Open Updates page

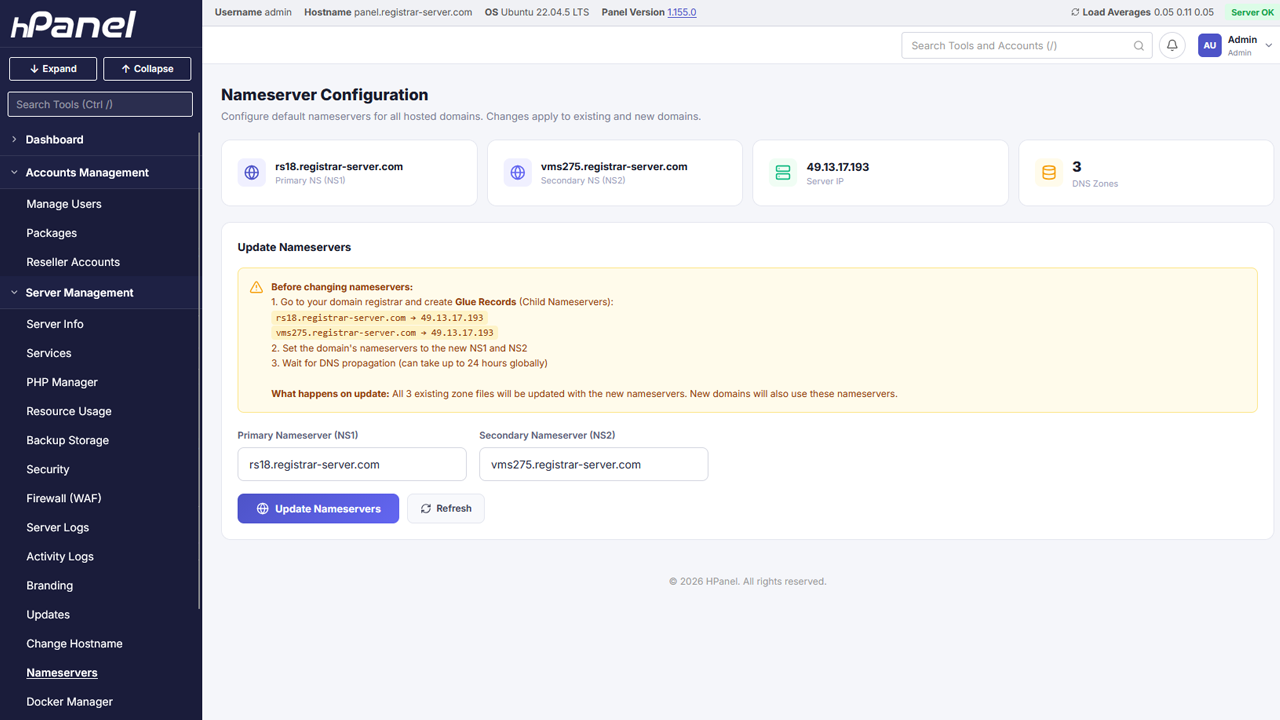point(48,614)
